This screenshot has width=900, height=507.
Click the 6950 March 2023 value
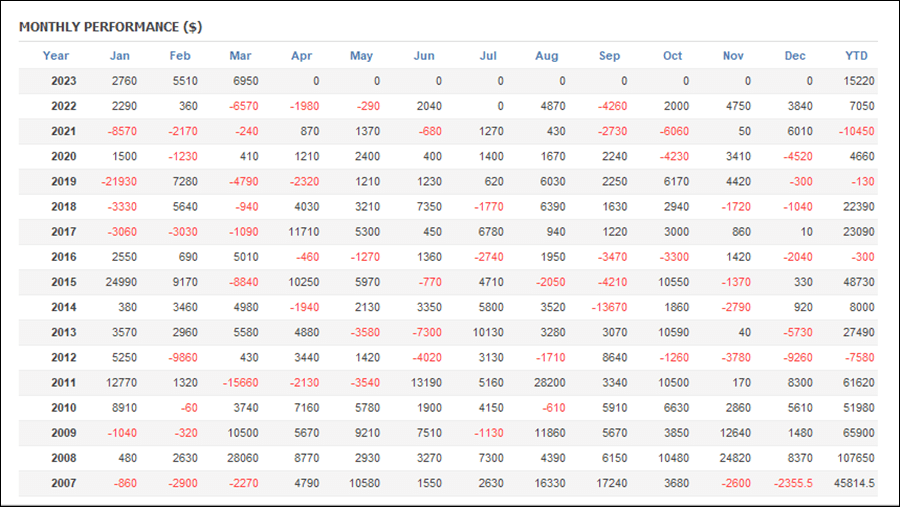(x=246, y=81)
